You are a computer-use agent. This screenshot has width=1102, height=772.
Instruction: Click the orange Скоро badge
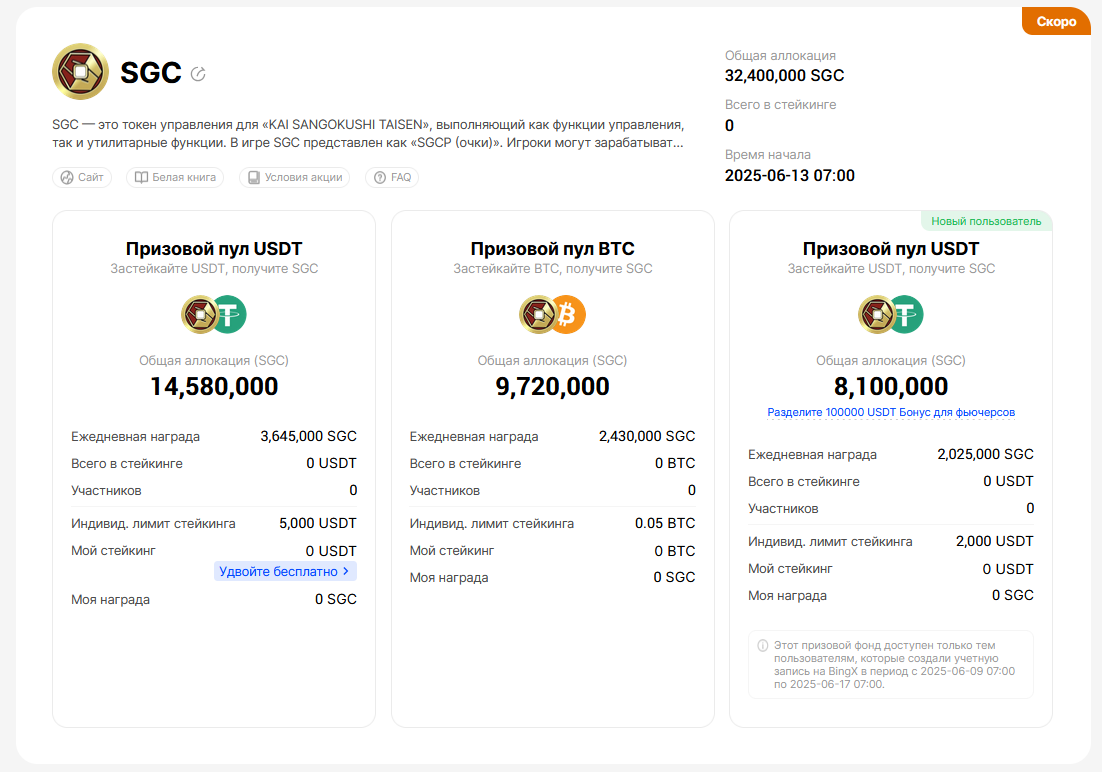(1056, 21)
